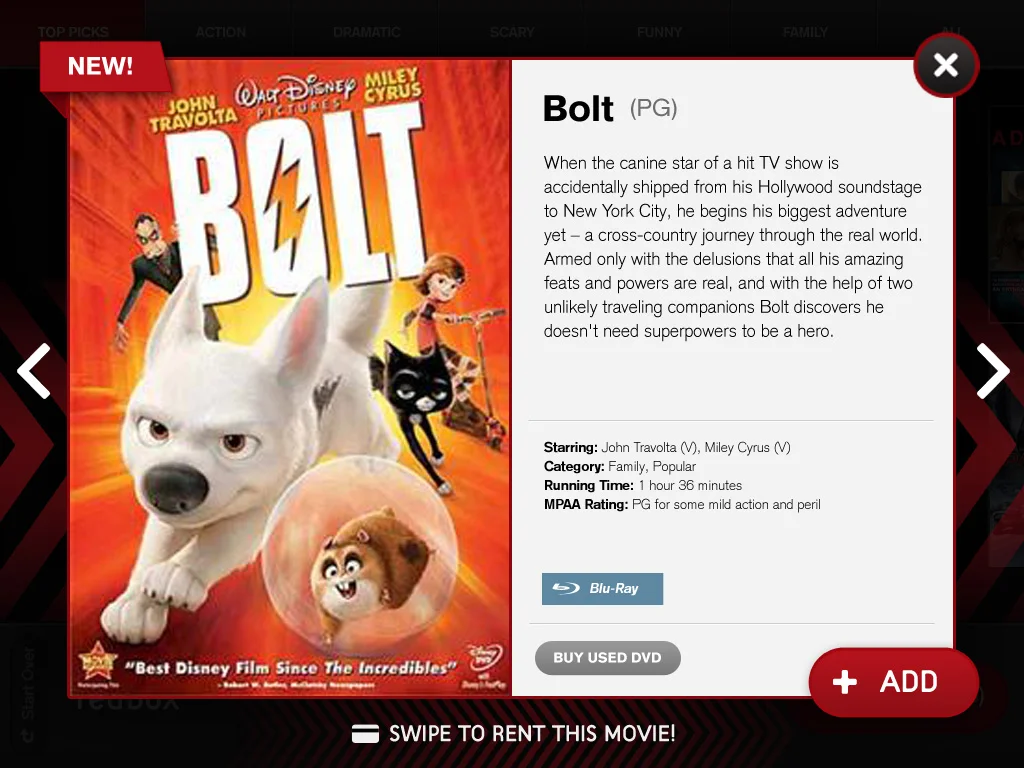Click the Bolt movie poster image
This screenshot has height=768, width=1024.
click(x=290, y=377)
